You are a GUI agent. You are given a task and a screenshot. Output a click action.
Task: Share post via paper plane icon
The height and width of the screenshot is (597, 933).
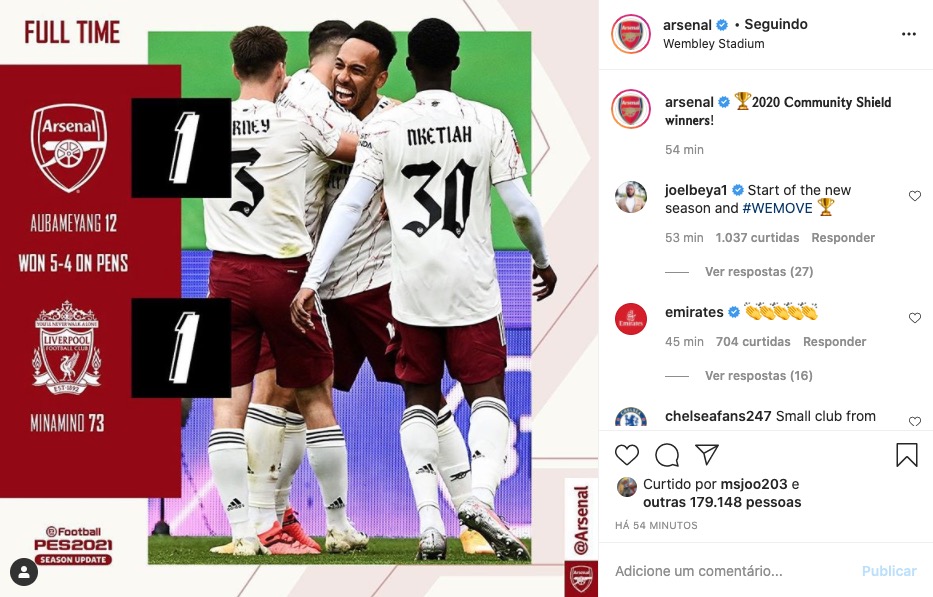point(707,455)
